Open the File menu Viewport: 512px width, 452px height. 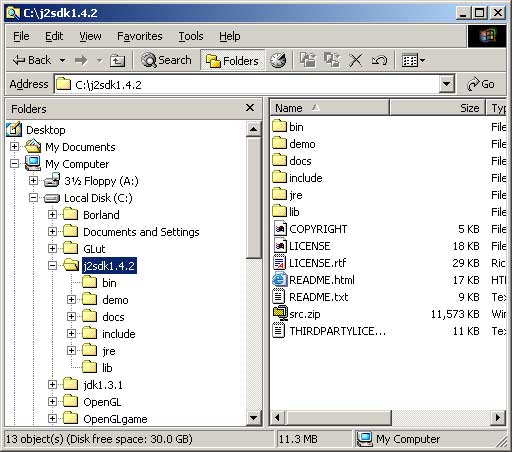(21, 36)
